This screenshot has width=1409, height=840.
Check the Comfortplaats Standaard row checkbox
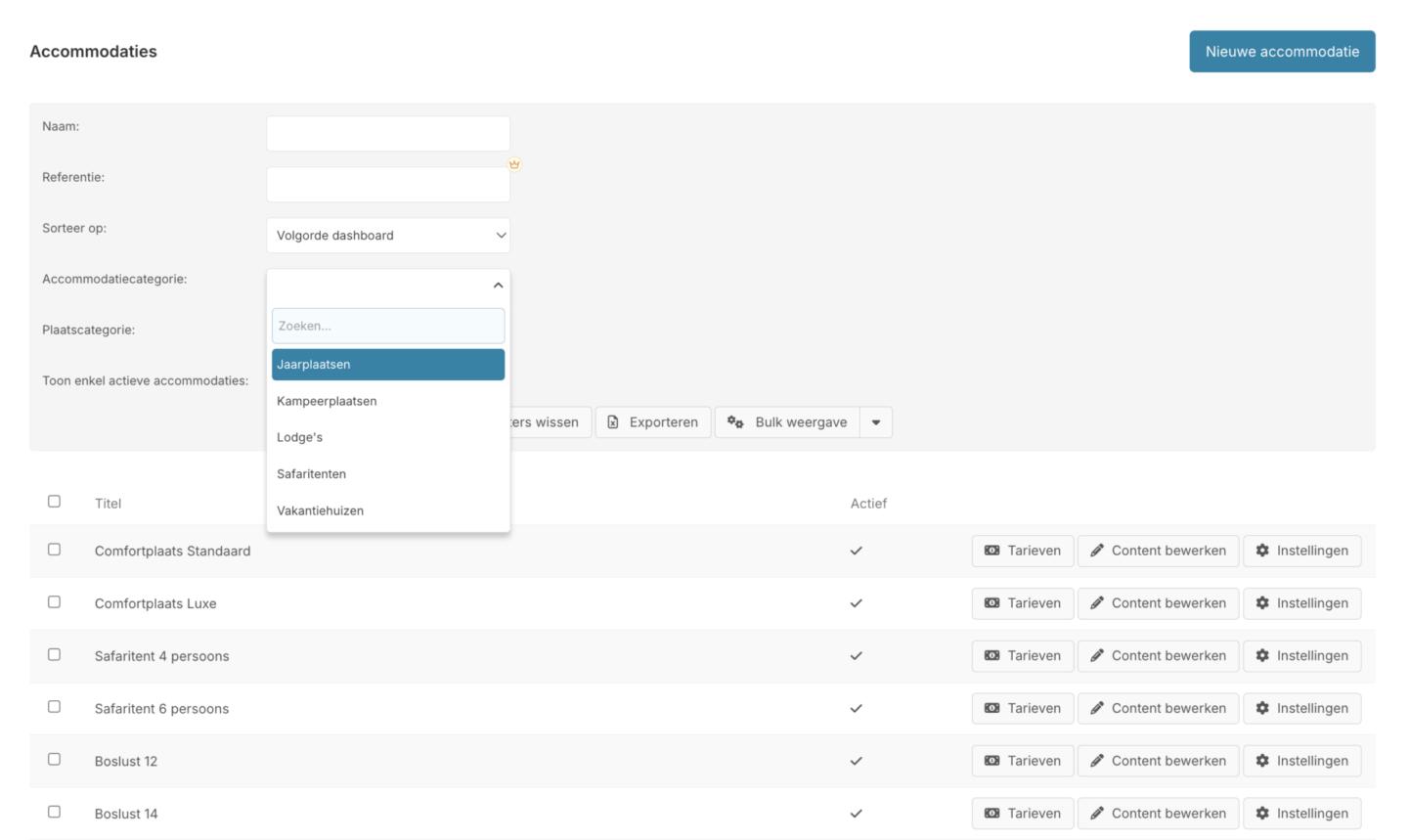pyautogui.click(x=54, y=550)
